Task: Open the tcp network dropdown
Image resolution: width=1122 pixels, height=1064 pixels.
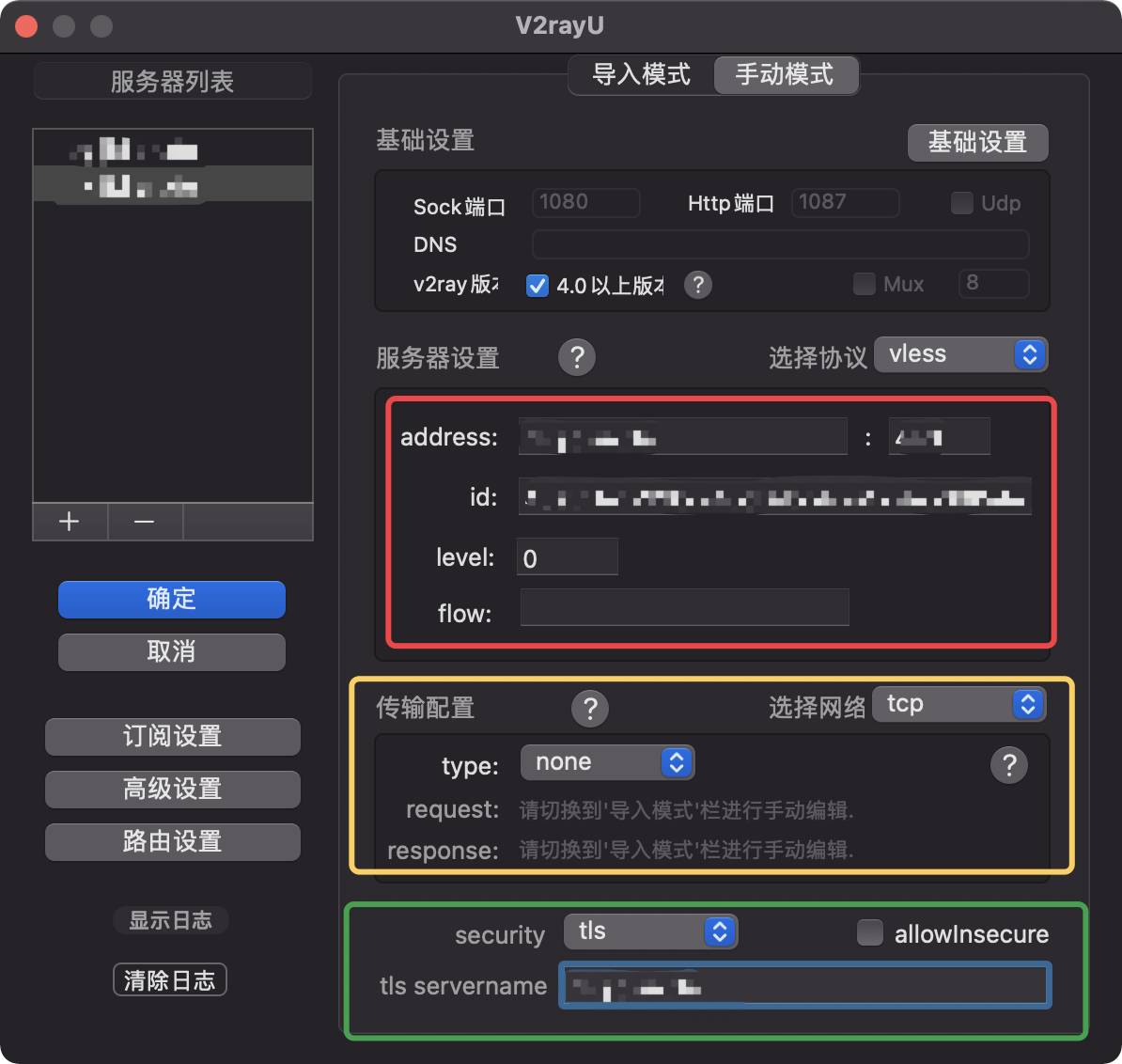Action: (x=958, y=703)
